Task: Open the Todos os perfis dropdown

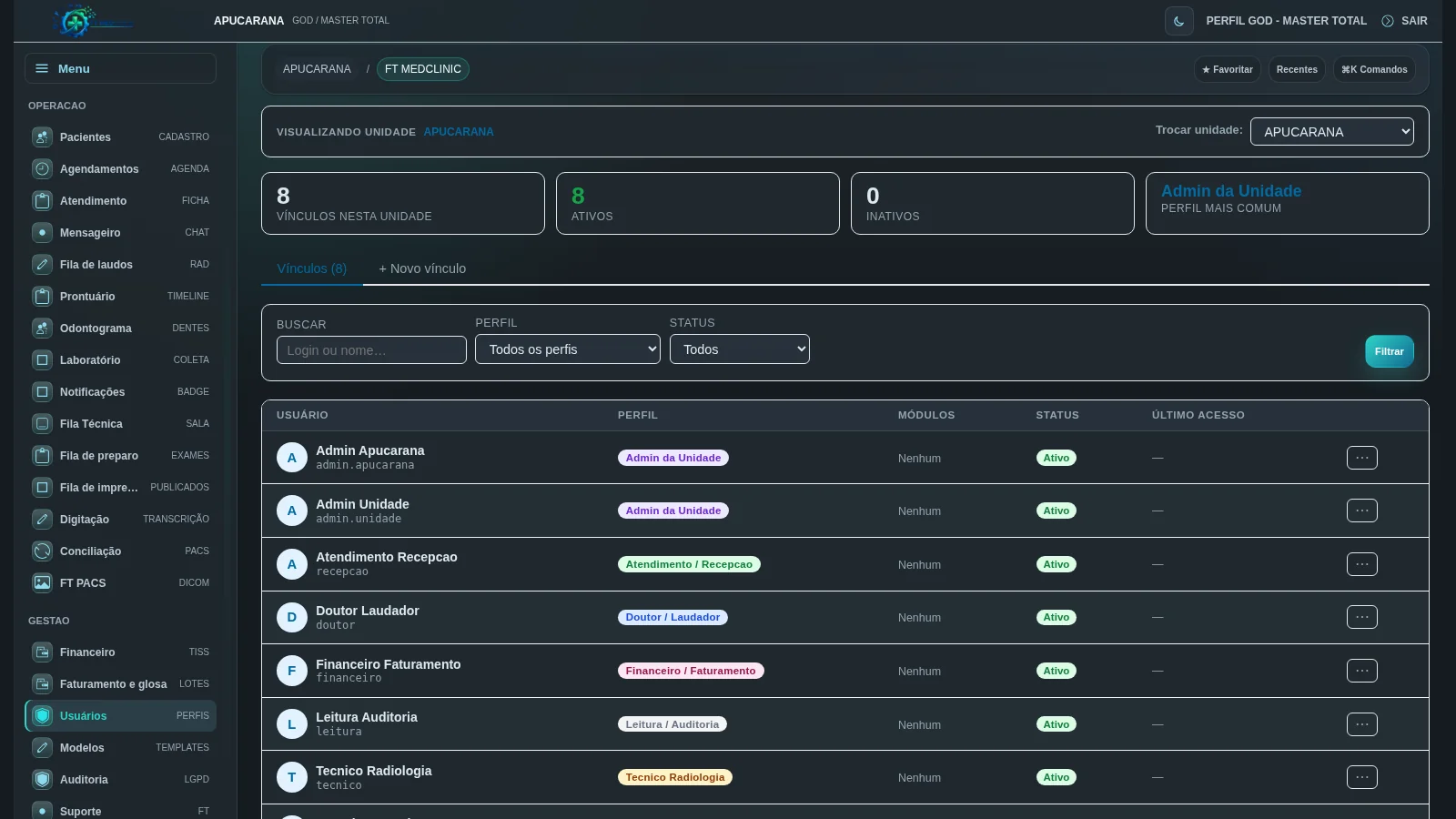Action: coord(568,349)
